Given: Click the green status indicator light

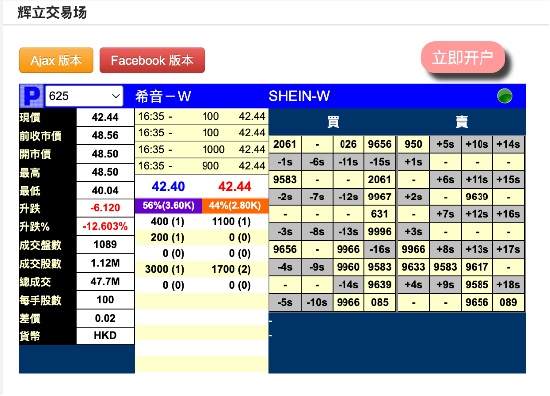Looking at the screenshot, I should pos(504,96).
